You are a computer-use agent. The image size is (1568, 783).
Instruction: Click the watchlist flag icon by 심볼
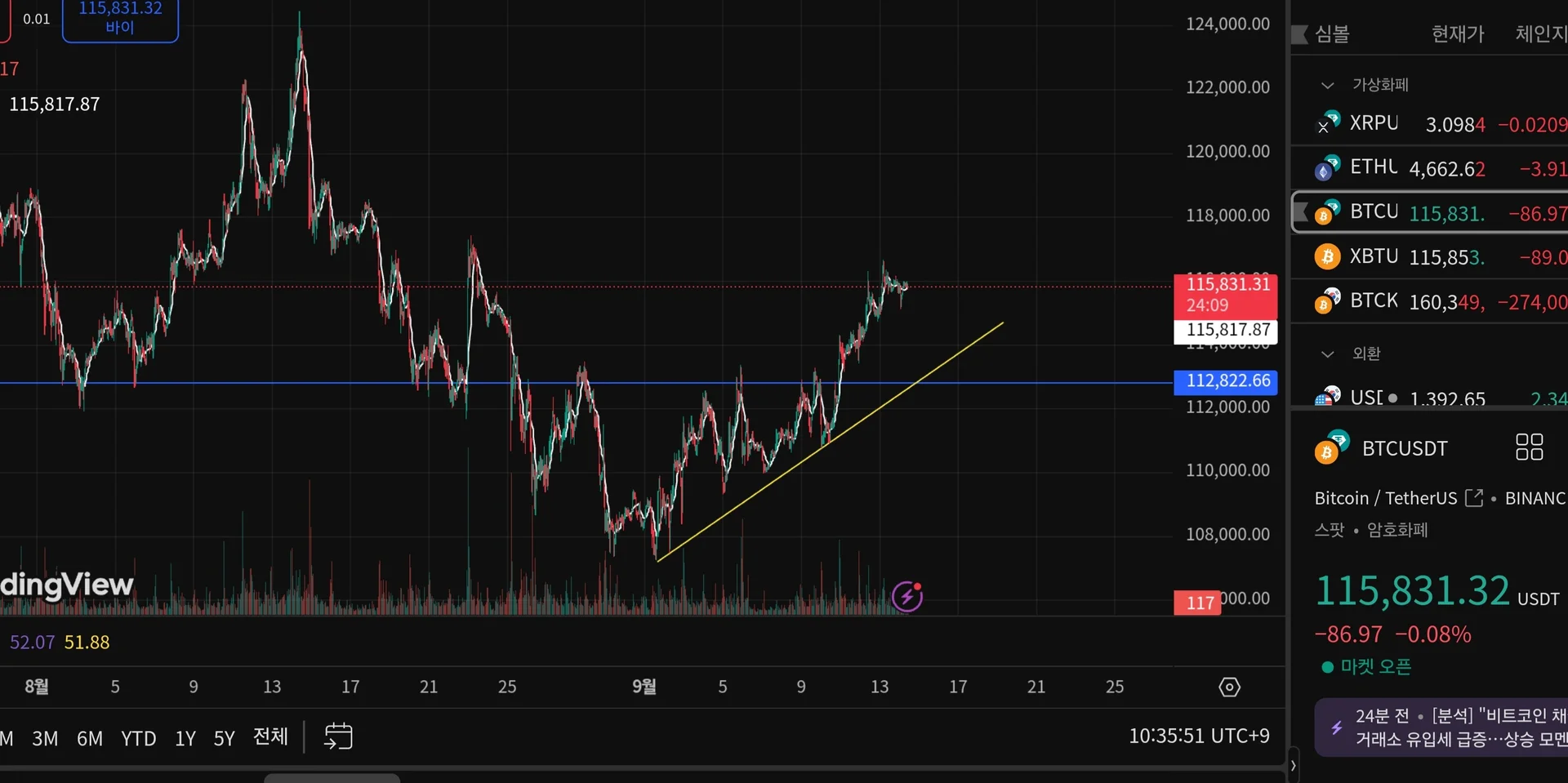1299,34
